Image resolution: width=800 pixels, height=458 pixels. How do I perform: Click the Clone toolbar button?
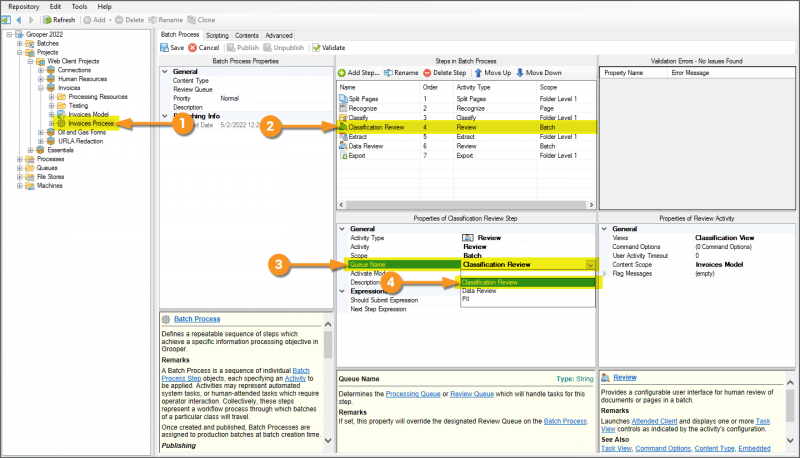pos(201,20)
